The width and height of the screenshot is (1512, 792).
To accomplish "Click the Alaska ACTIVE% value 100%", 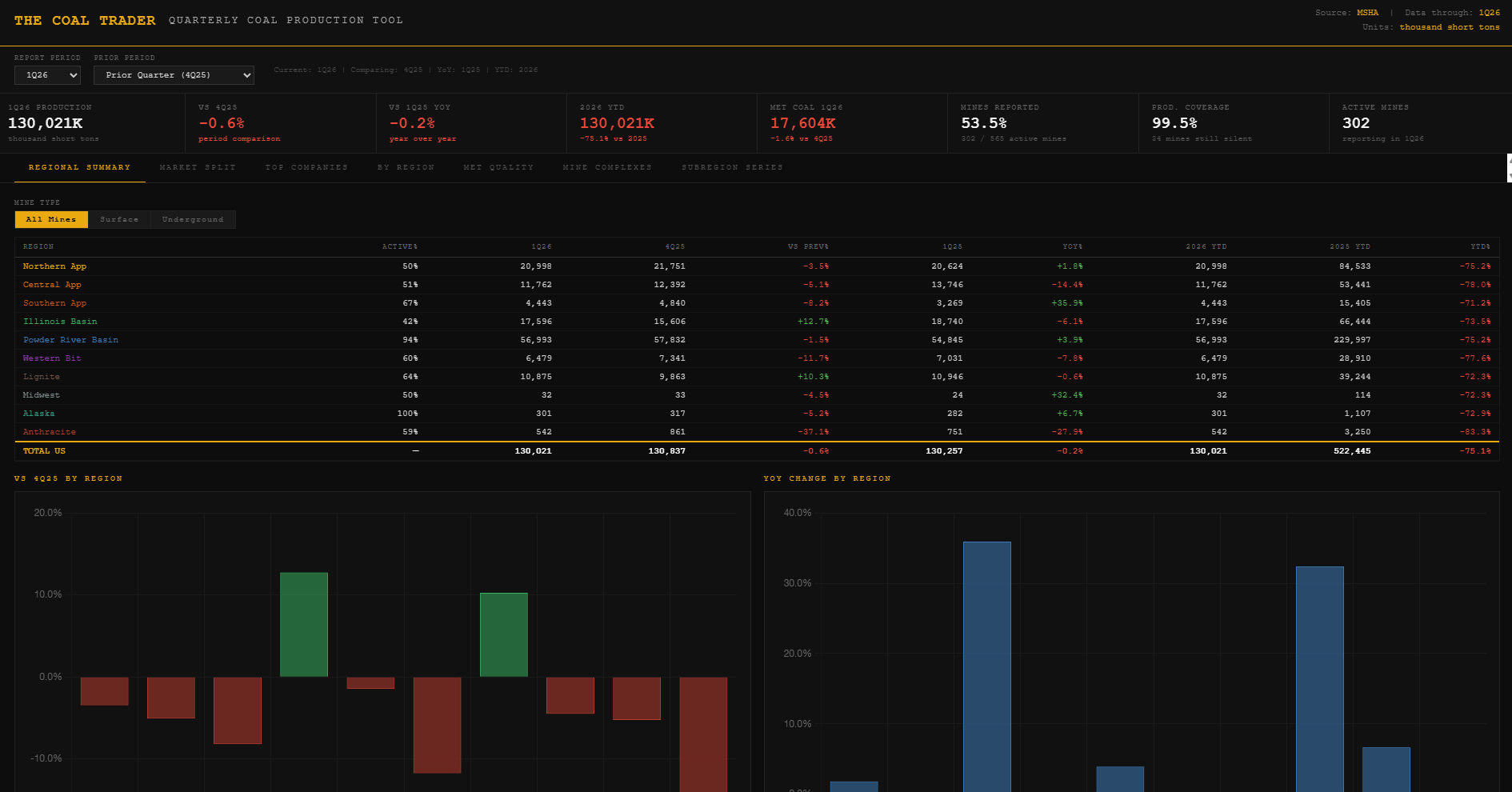I will coord(408,414).
